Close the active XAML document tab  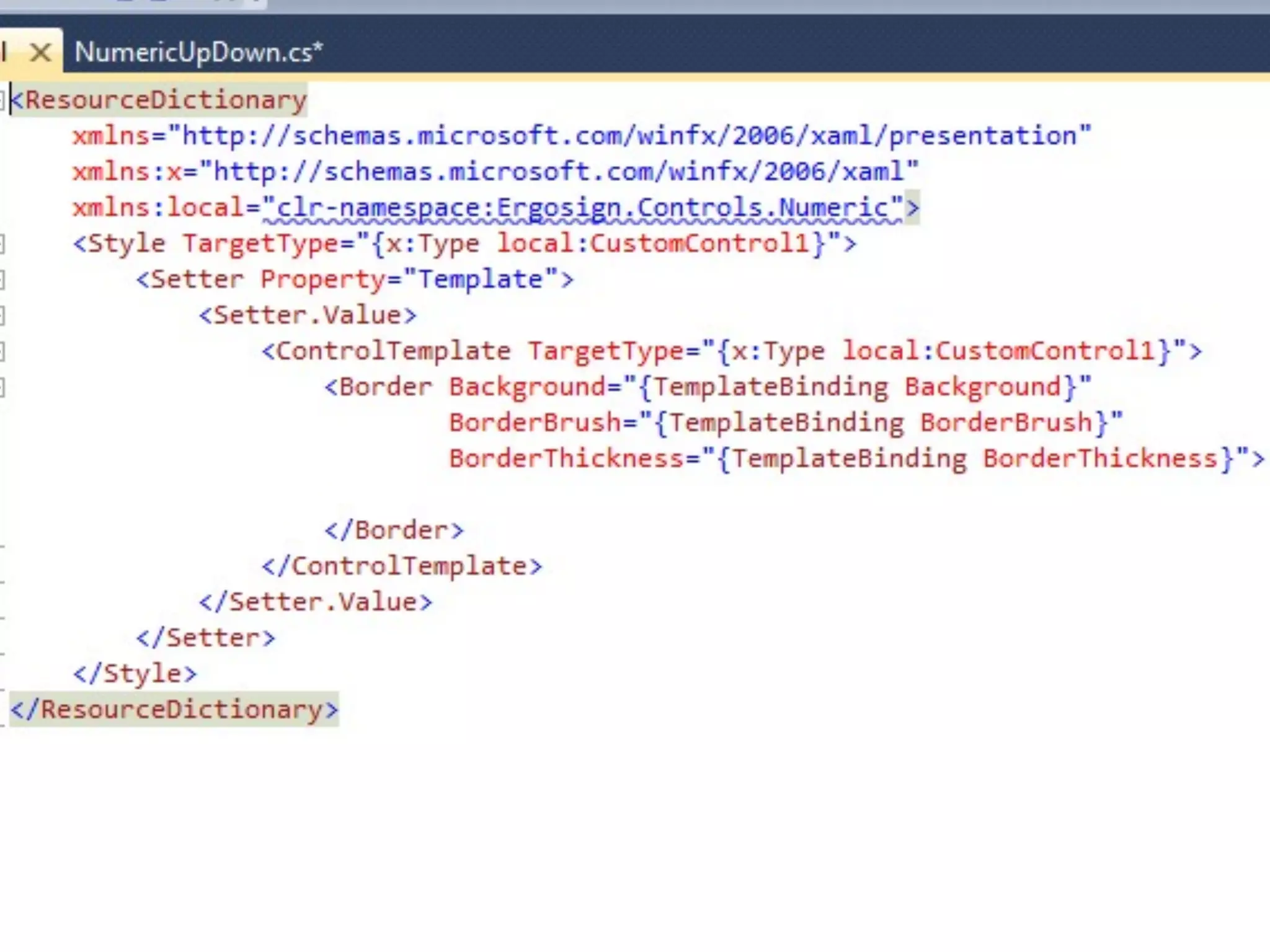click(x=40, y=53)
